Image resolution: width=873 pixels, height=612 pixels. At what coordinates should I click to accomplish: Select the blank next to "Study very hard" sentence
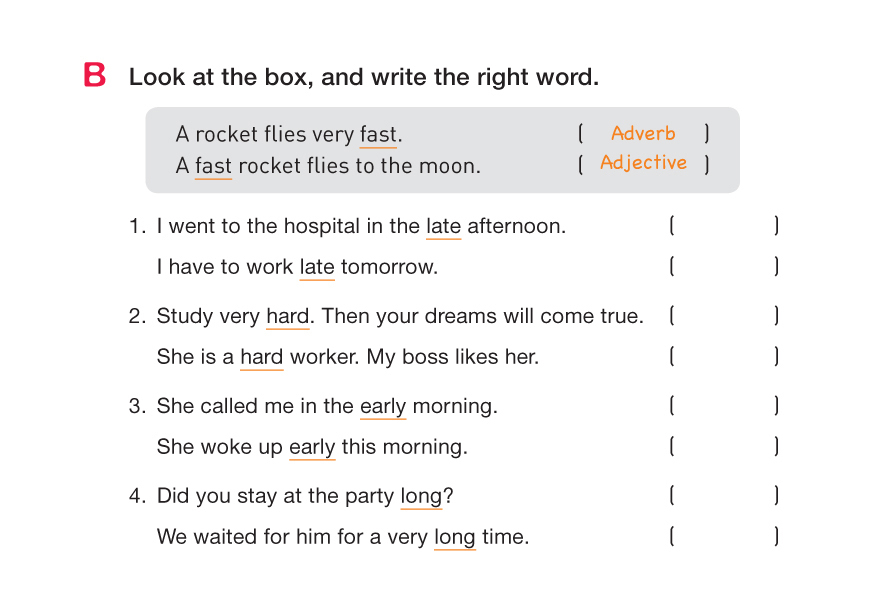pyautogui.click(x=724, y=316)
